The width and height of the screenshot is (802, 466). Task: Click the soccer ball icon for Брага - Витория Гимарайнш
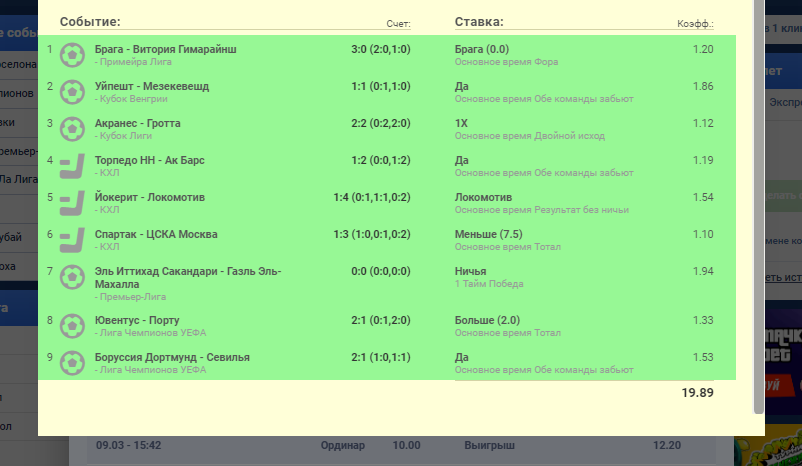click(x=72, y=55)
